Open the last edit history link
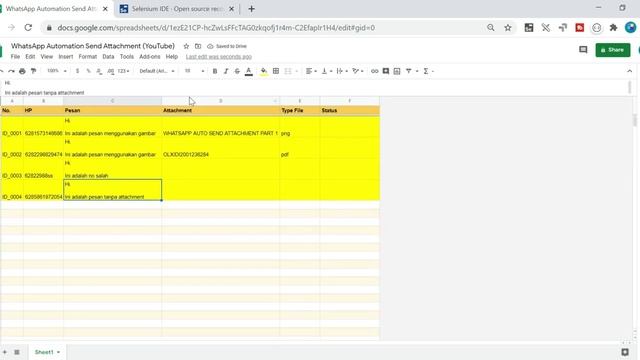 pos(219,57)
